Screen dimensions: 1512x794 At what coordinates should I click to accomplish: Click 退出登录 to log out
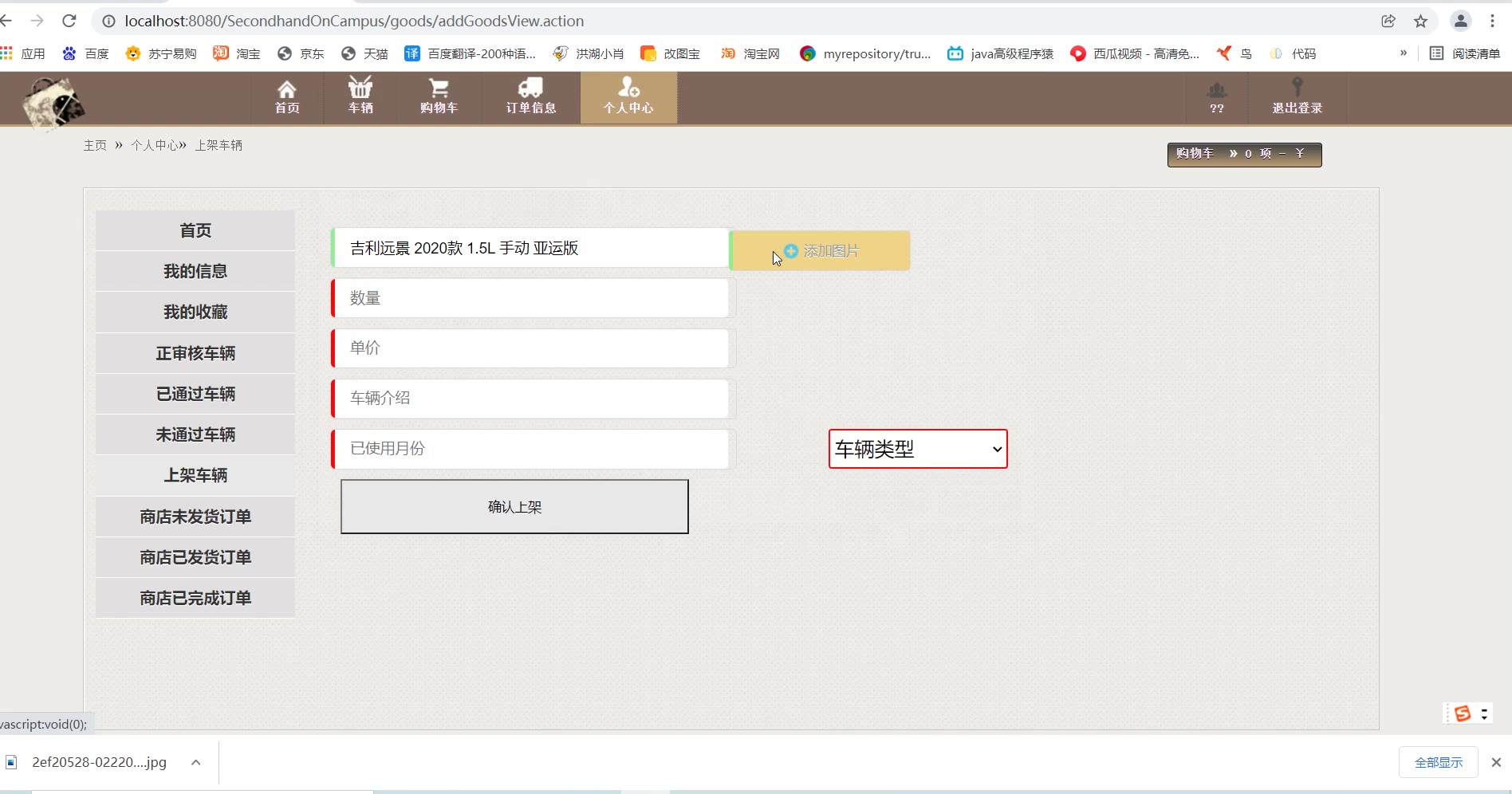pyautogui.click(x=1297, y=97)
